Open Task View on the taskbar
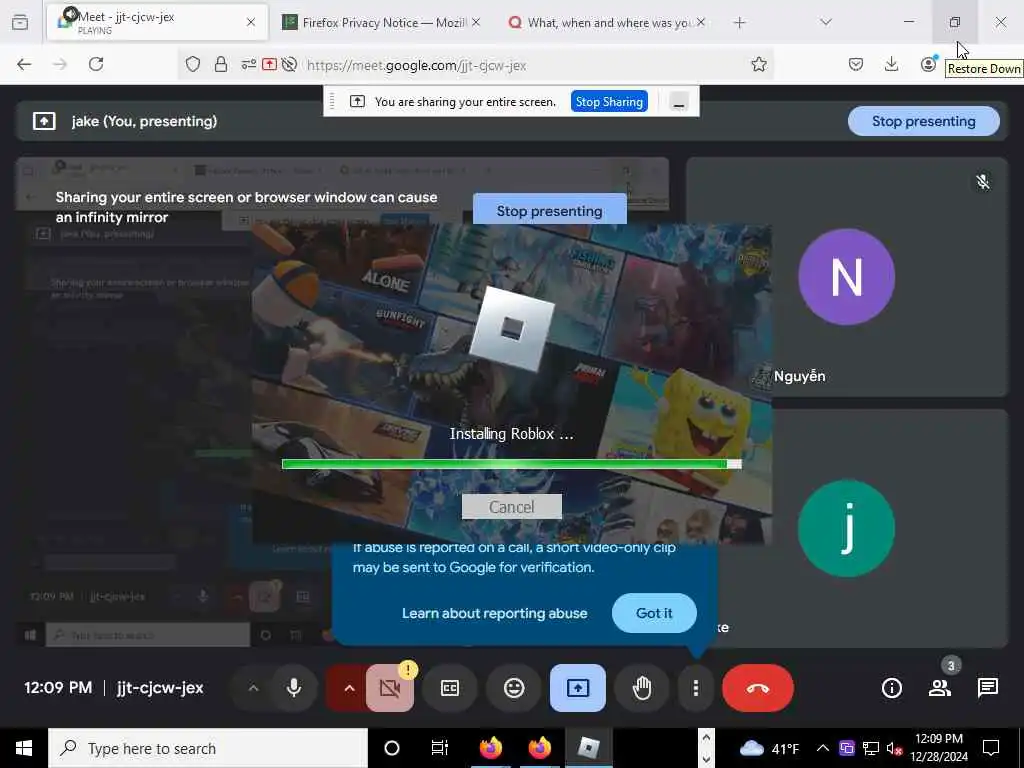This screenshot has height=768, width=1024. click(440, 748)
